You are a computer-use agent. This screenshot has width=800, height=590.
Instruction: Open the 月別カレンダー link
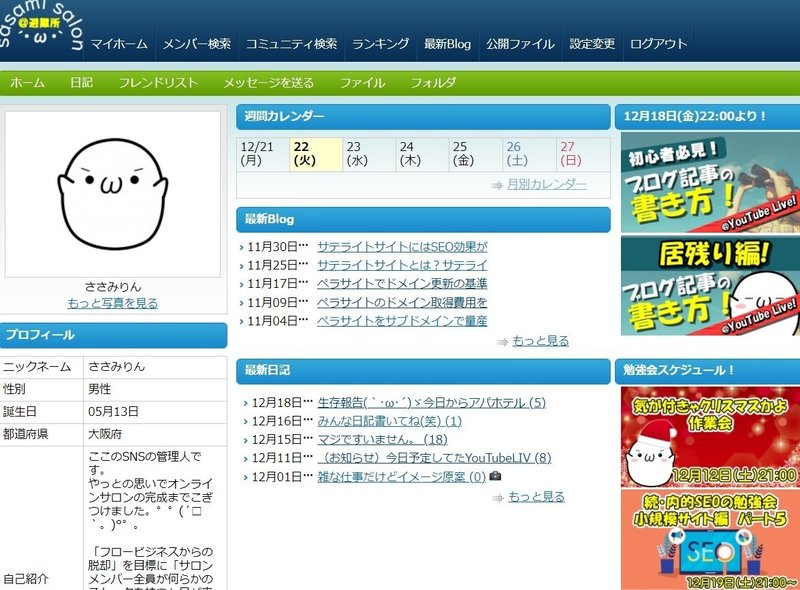[x=546, y=184]
